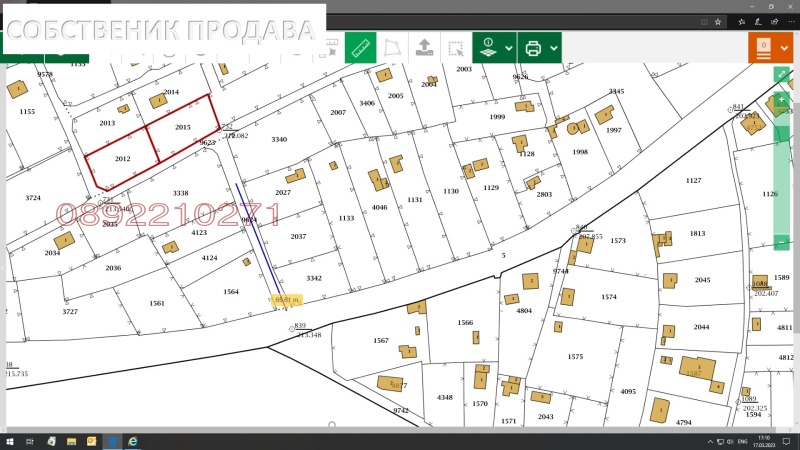Click the 65.81 m measurement label
800x450 pixels.
(286, 300)
